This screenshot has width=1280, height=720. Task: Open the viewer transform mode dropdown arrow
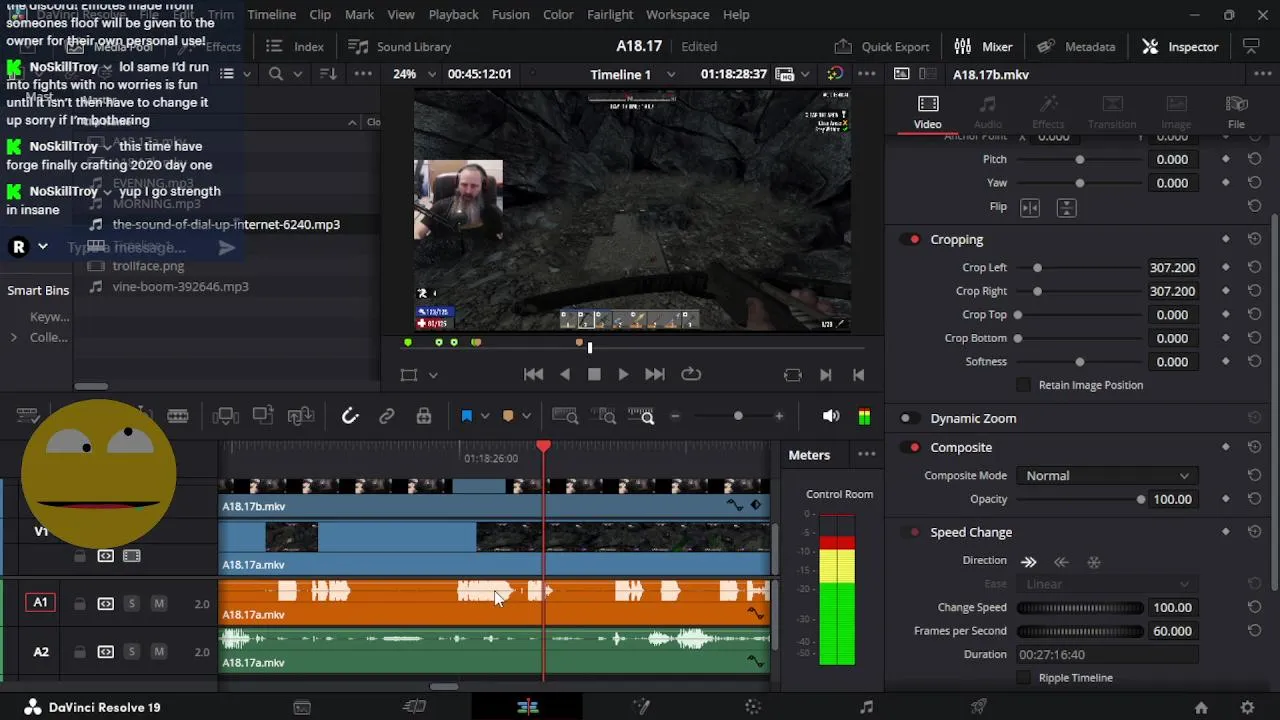(433, 375)
